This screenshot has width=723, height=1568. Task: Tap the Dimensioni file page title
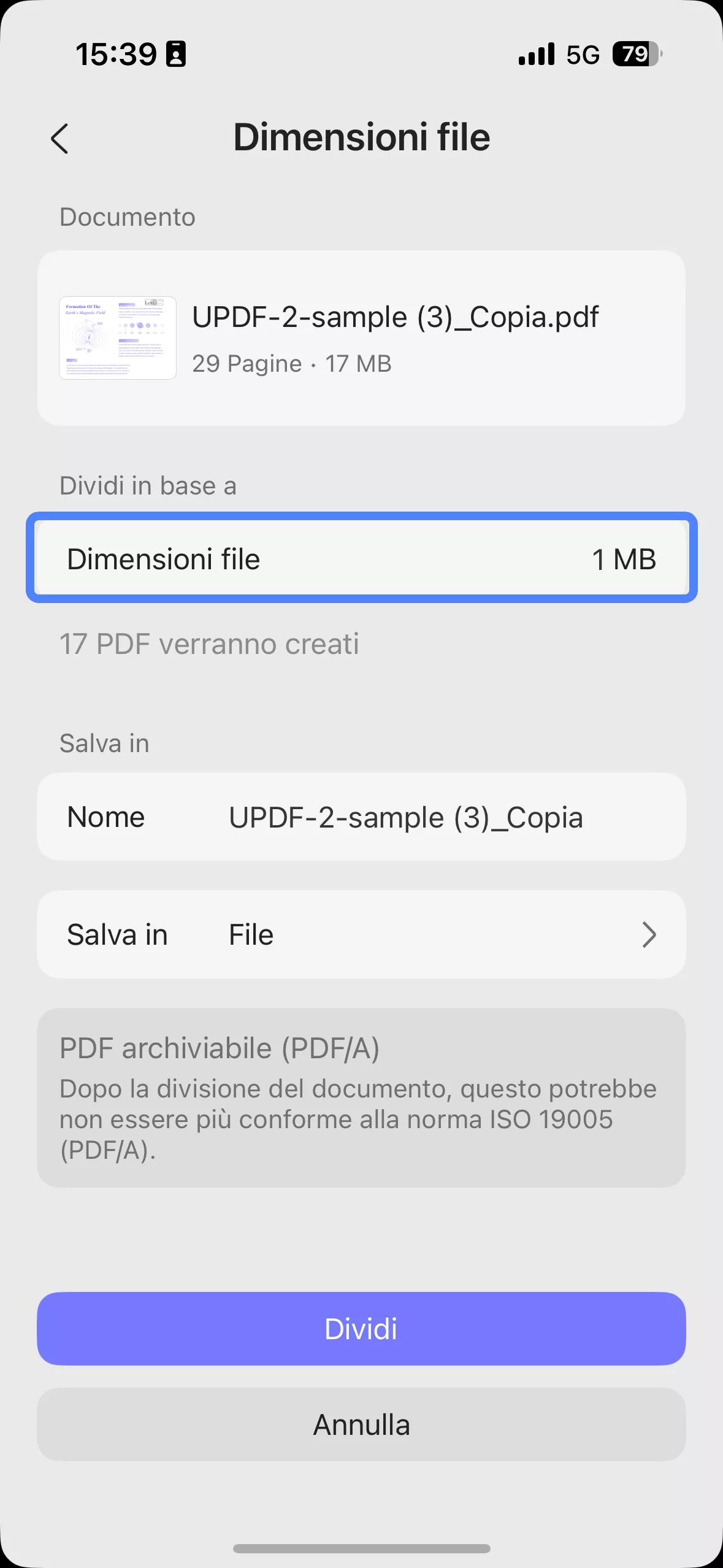tap(361, 137)
